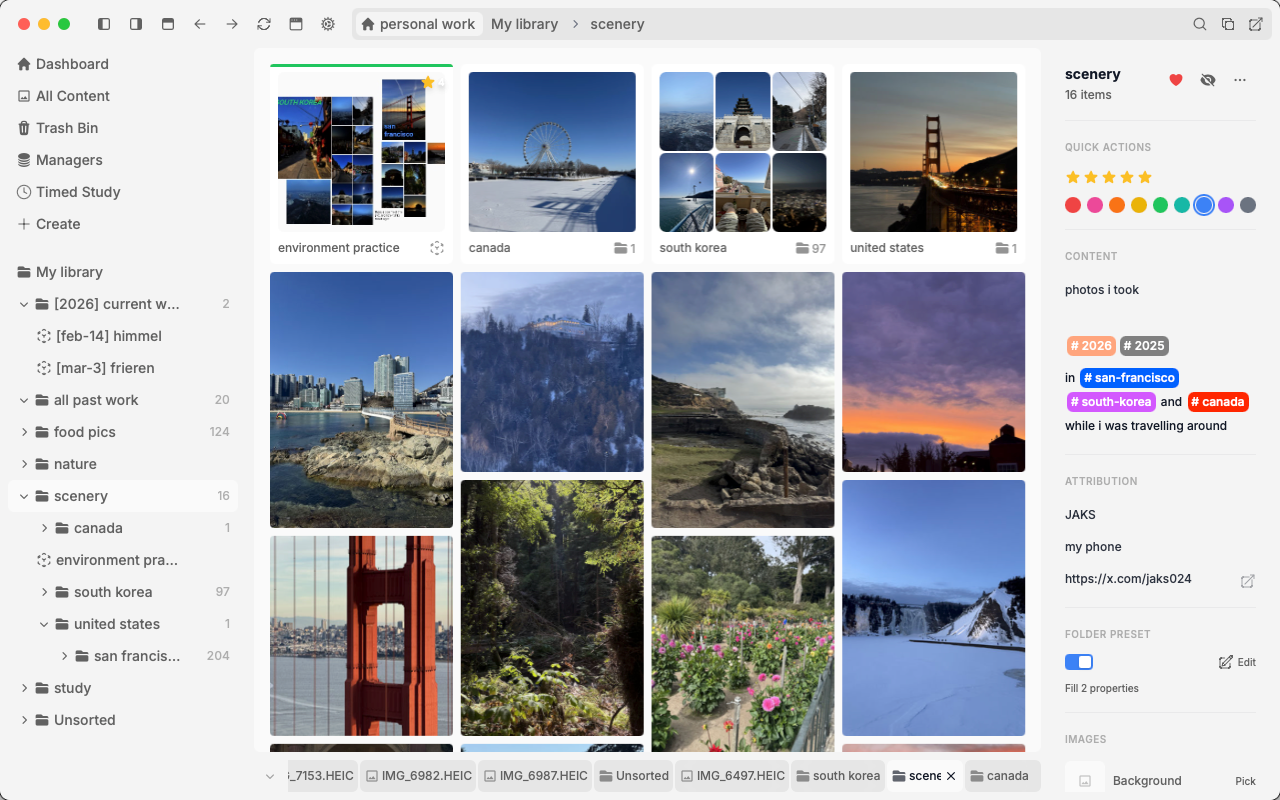
Task: Expand the food pics folder
Action: [25, 431]
